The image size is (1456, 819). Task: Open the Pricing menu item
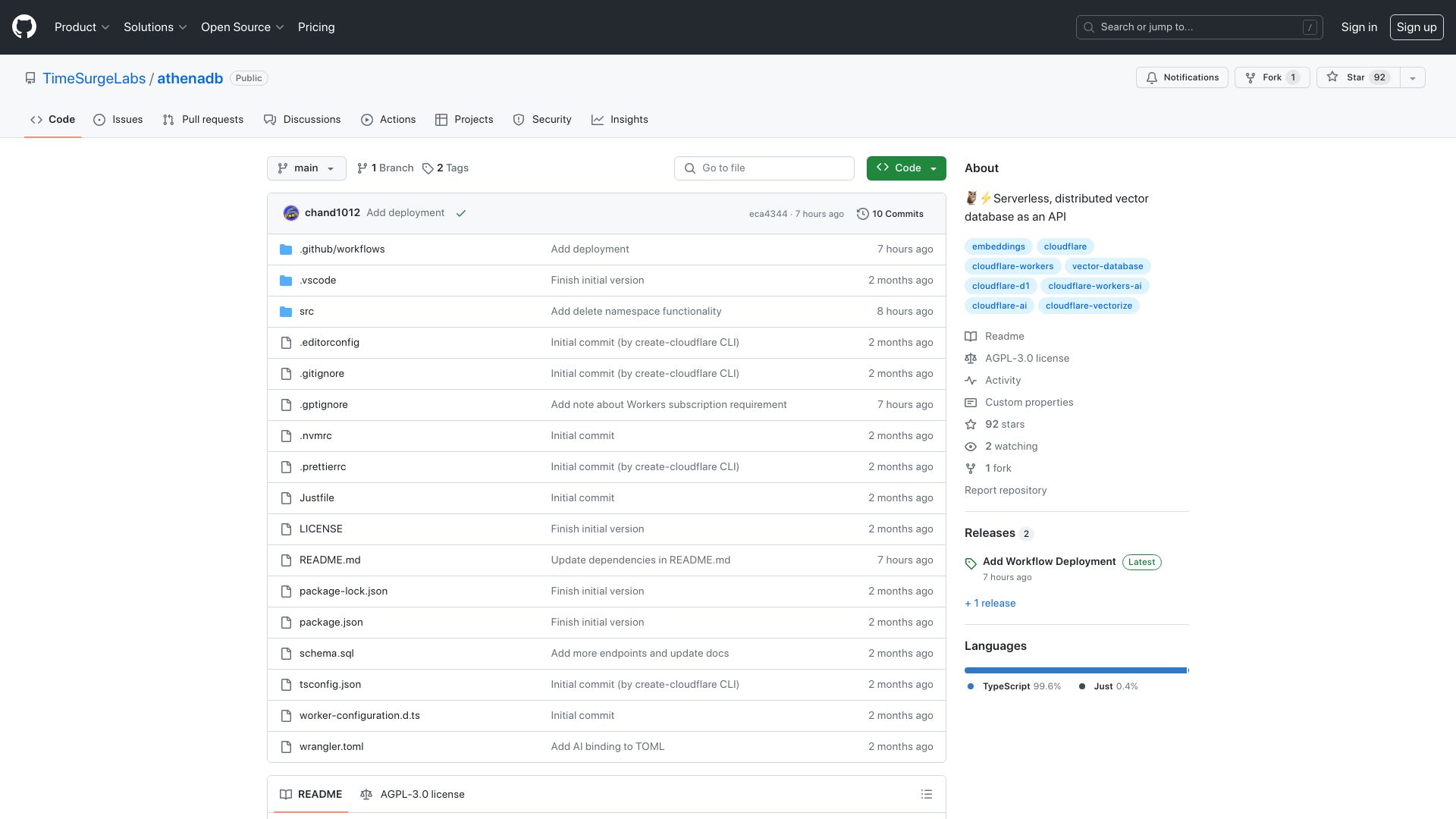(x=316, y=27)
